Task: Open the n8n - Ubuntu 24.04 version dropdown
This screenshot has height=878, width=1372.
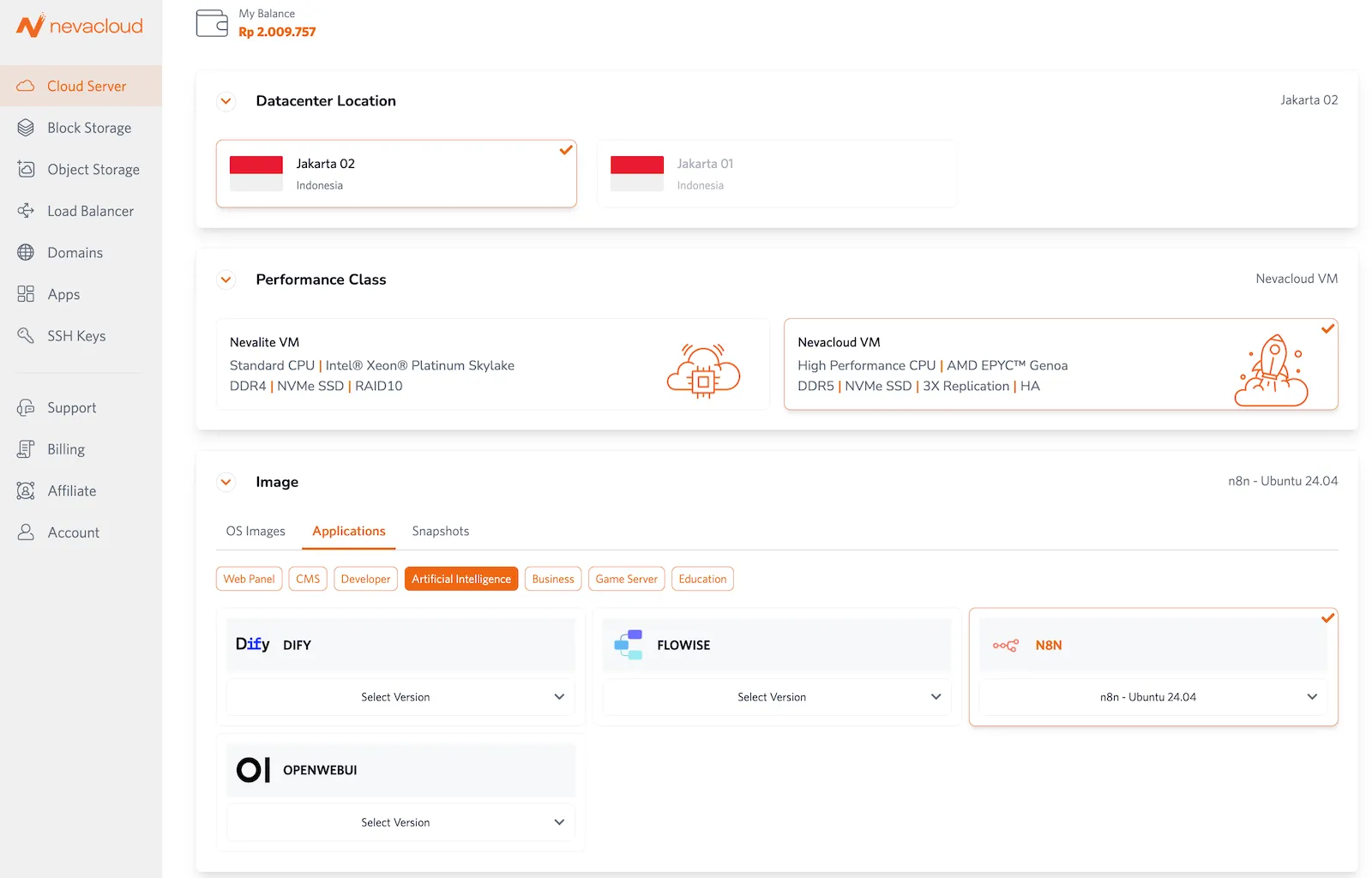Action: coord(1152,697)
